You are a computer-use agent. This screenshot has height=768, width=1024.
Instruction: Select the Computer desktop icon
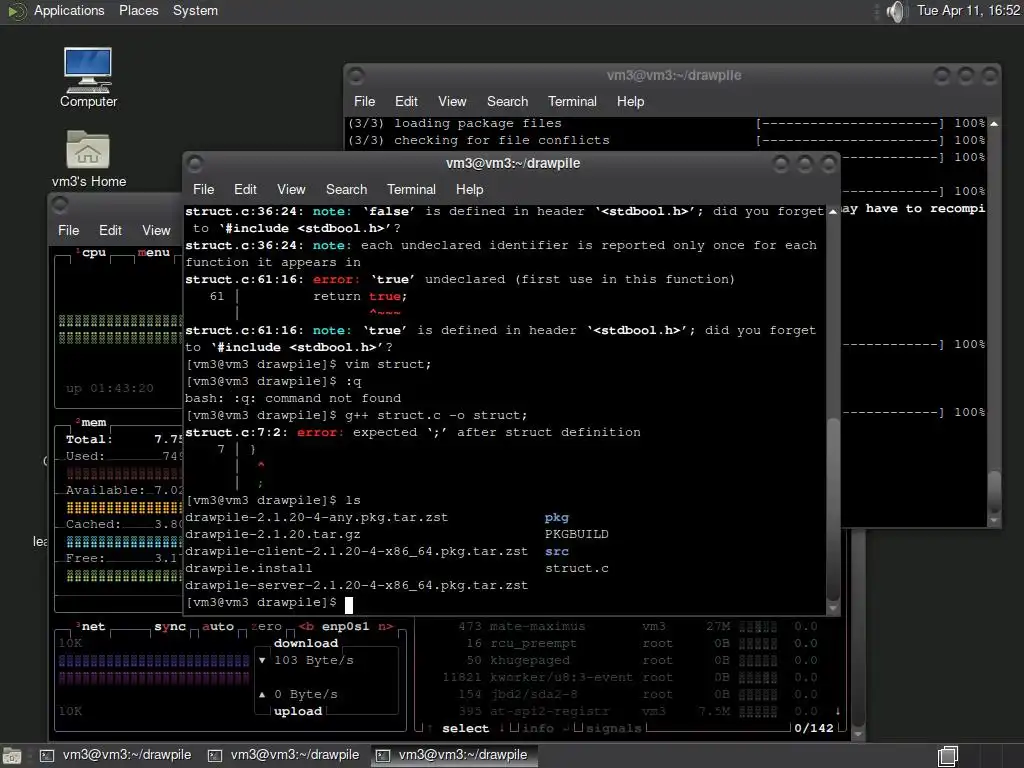click(88, 77)
